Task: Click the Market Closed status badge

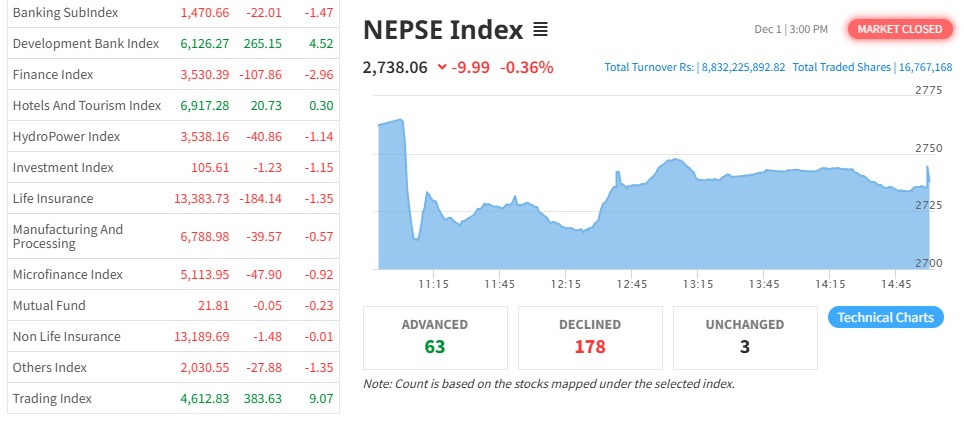Action: (x=899, y=29)
